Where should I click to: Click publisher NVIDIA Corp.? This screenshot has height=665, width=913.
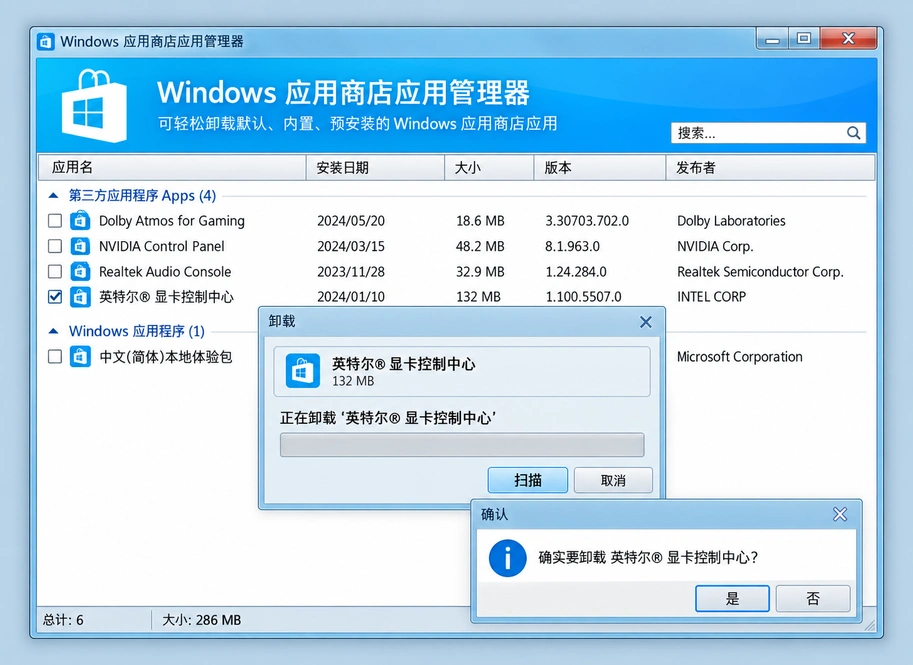[x=715, y=246]
